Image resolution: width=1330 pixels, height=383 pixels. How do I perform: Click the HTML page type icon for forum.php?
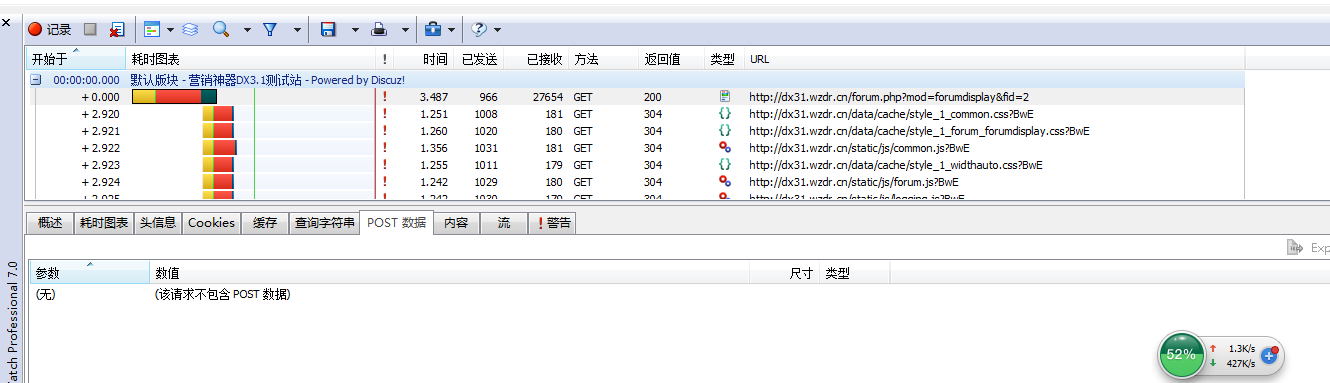pos(725,97)
